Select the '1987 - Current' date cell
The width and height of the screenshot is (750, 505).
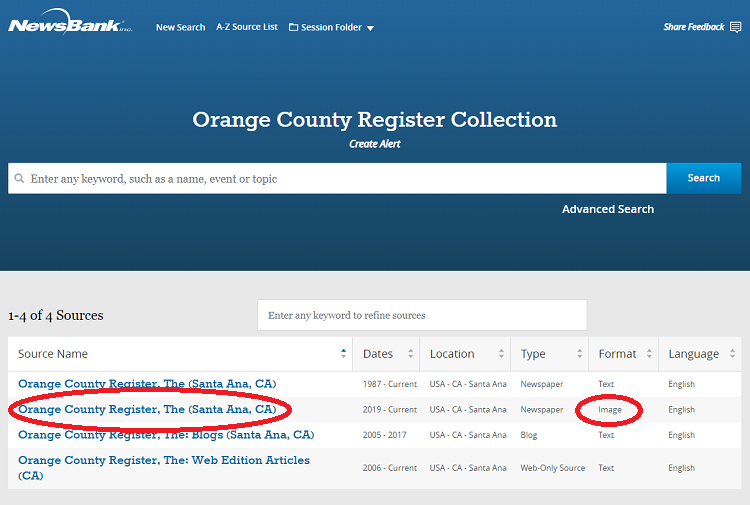(389, 384)
